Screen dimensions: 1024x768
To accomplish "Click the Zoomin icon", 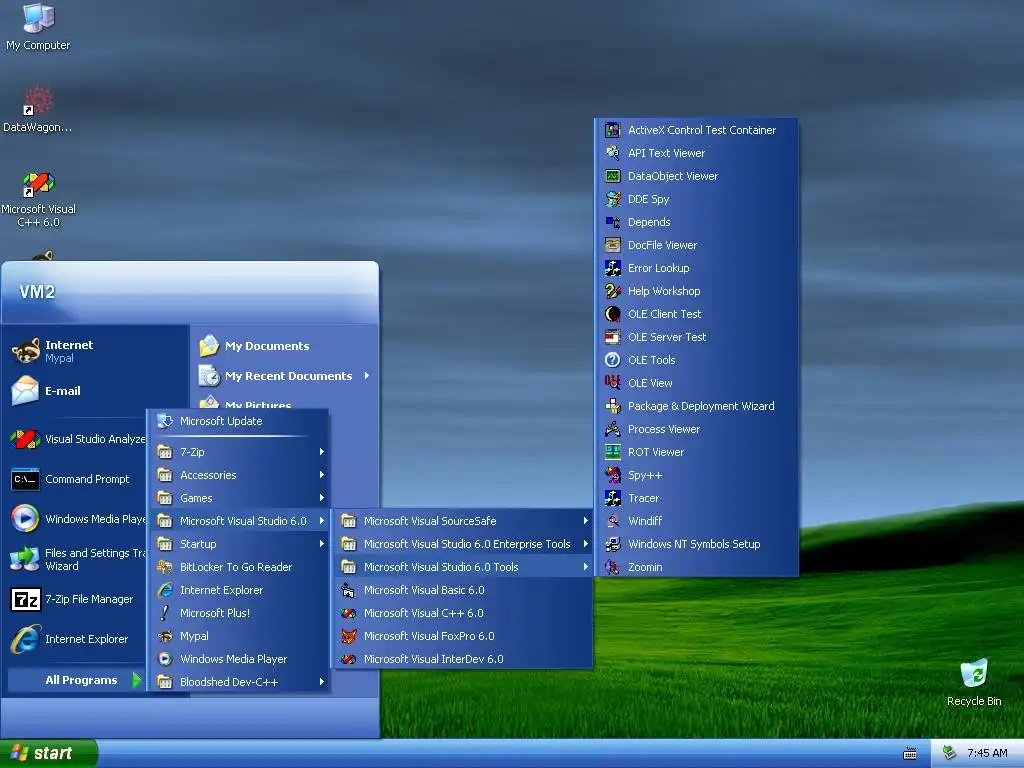I will [x=613, y=567].
